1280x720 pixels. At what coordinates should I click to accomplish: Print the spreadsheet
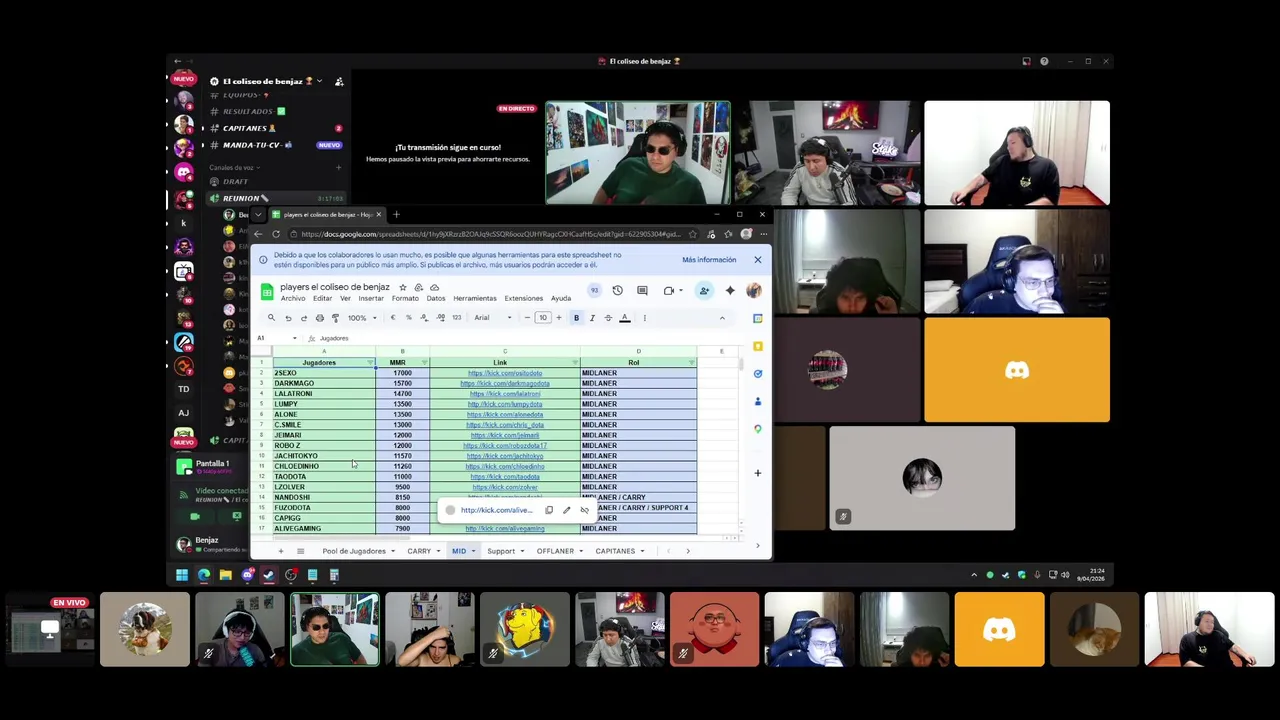(320, 318)
